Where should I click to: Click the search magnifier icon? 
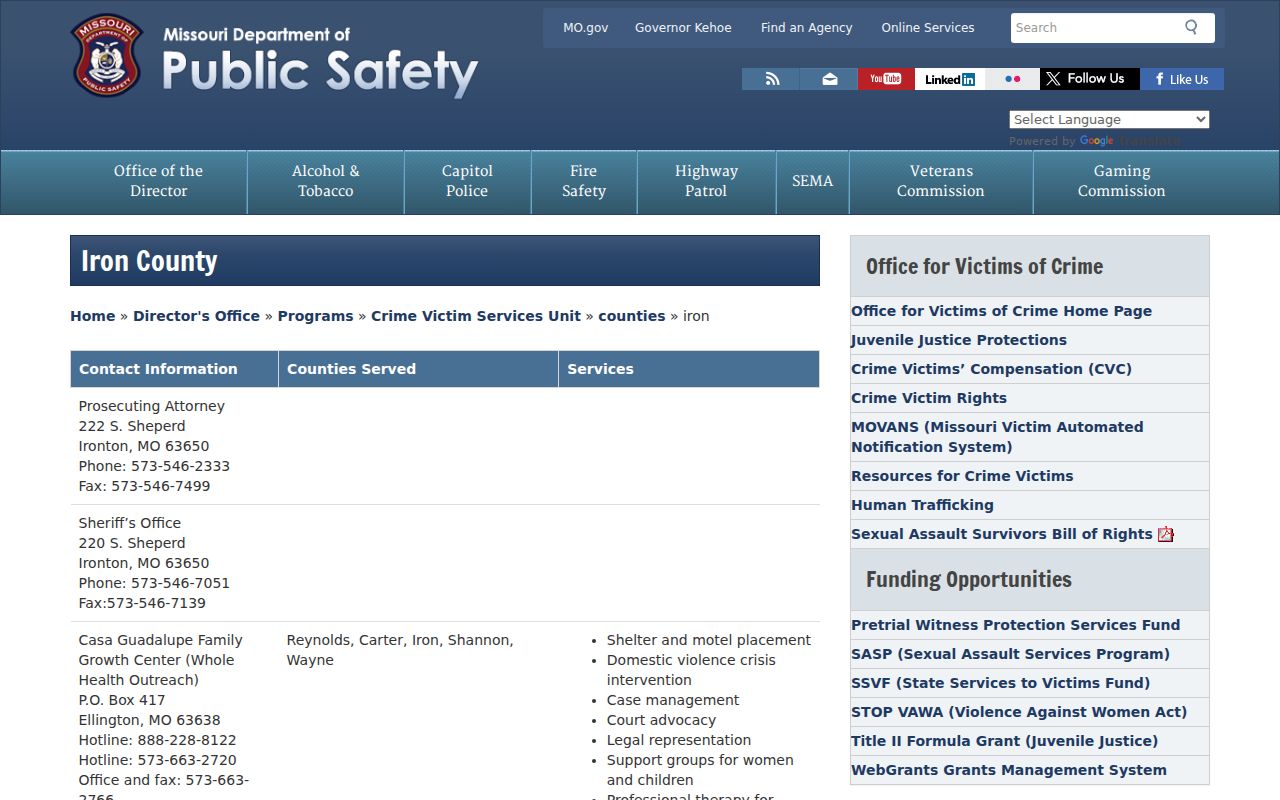(1191, 27)
